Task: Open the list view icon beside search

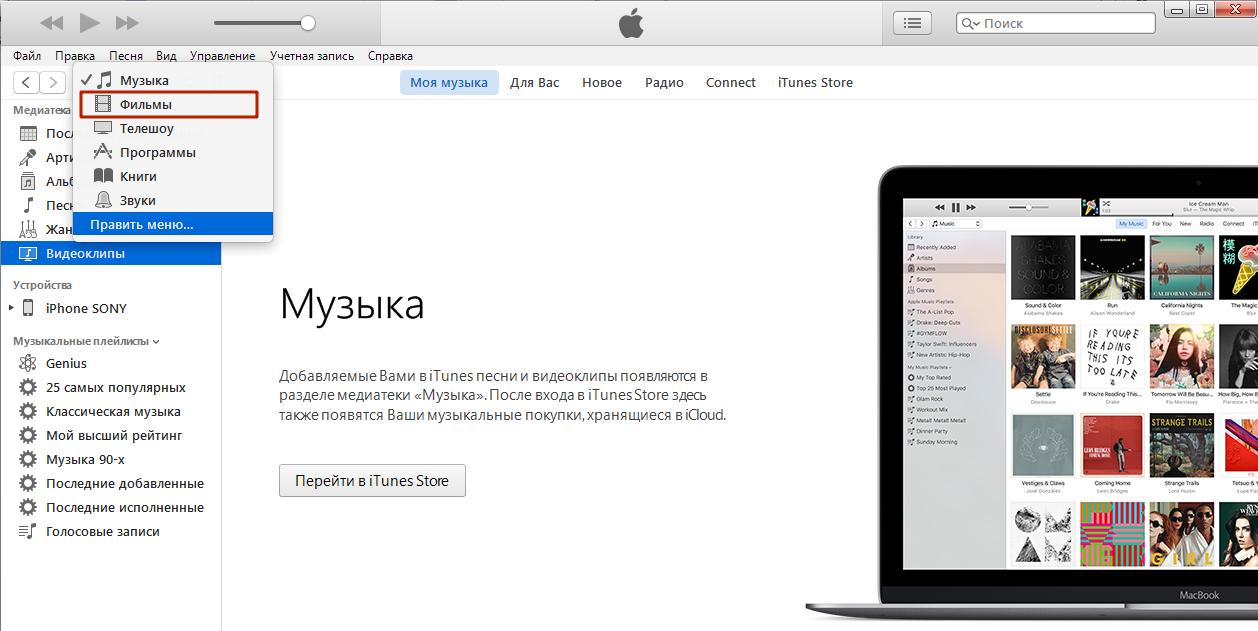Action: [911, 23]
